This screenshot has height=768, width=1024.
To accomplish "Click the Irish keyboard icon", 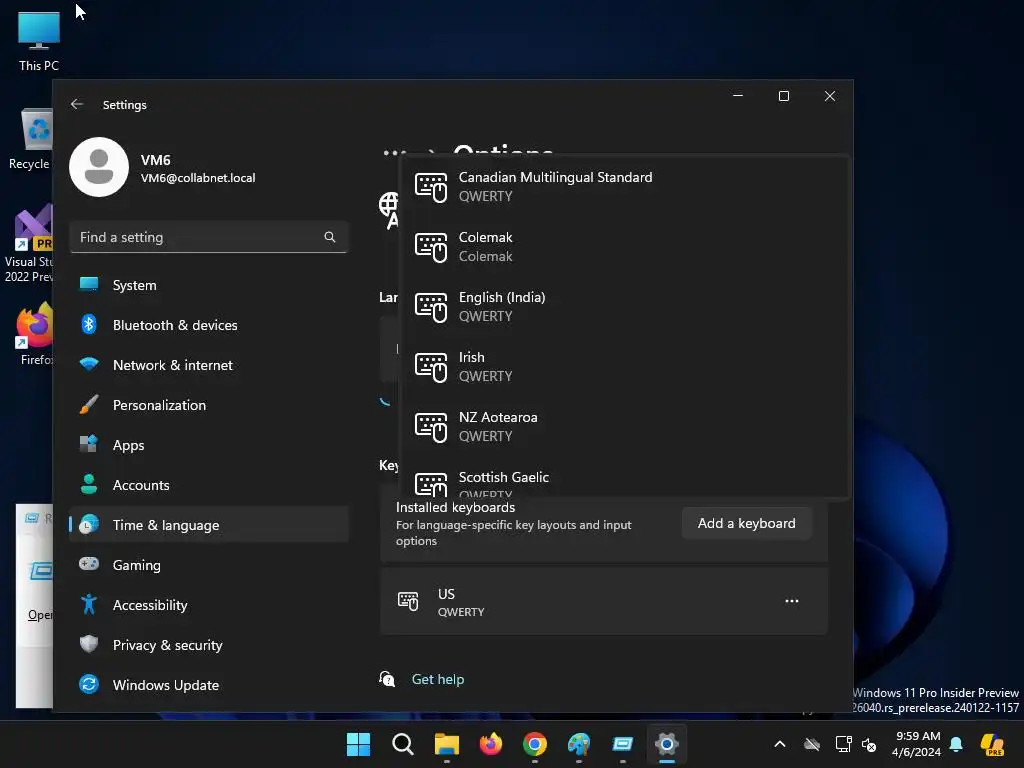I will click(431, 368).
